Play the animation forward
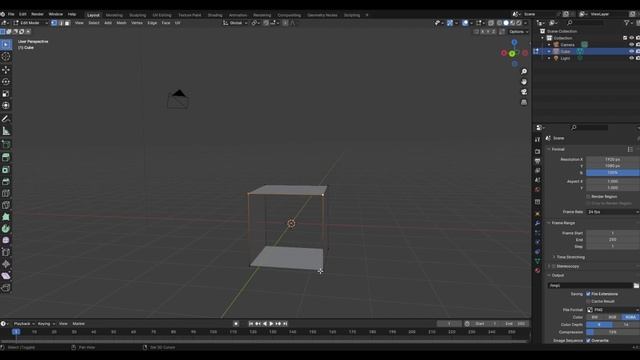This screenshot has width=640, height=360. point(271,324)
